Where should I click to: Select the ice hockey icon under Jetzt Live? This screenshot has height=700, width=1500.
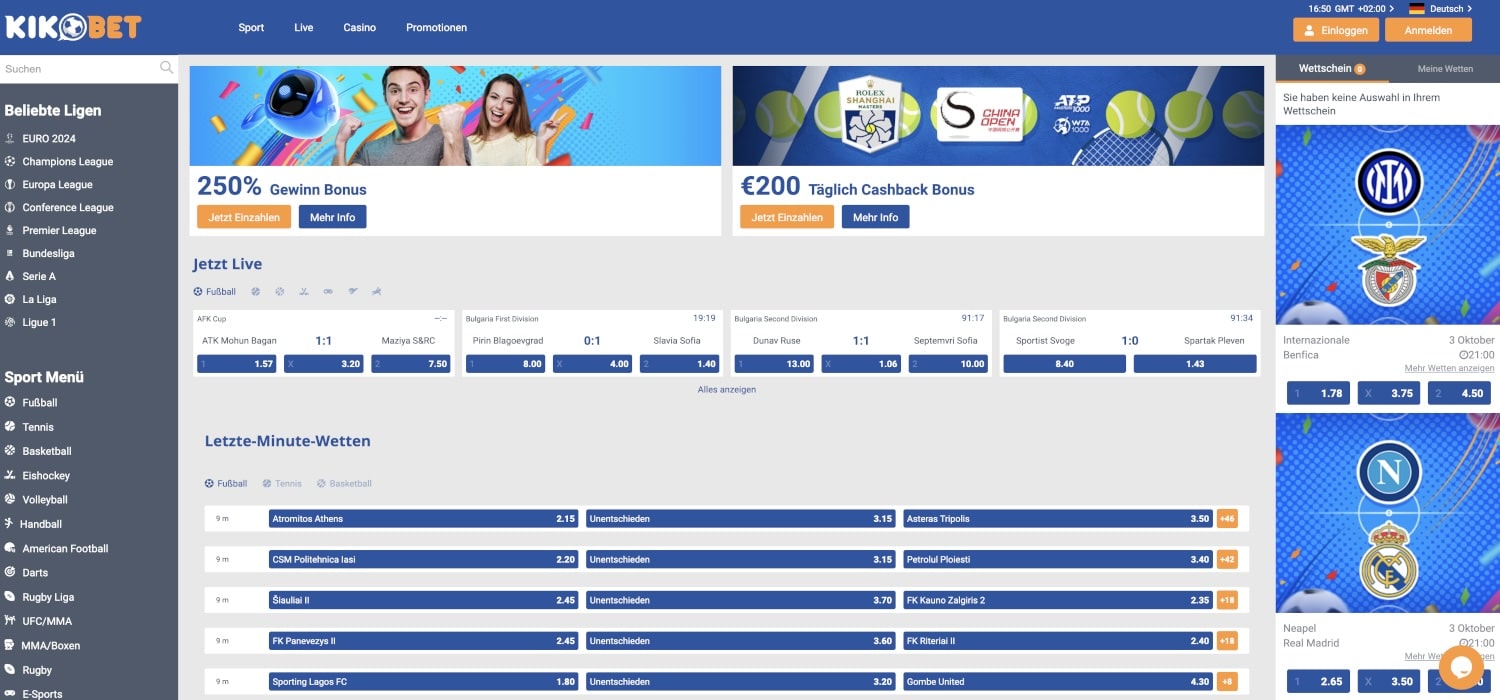click(304, 292)
